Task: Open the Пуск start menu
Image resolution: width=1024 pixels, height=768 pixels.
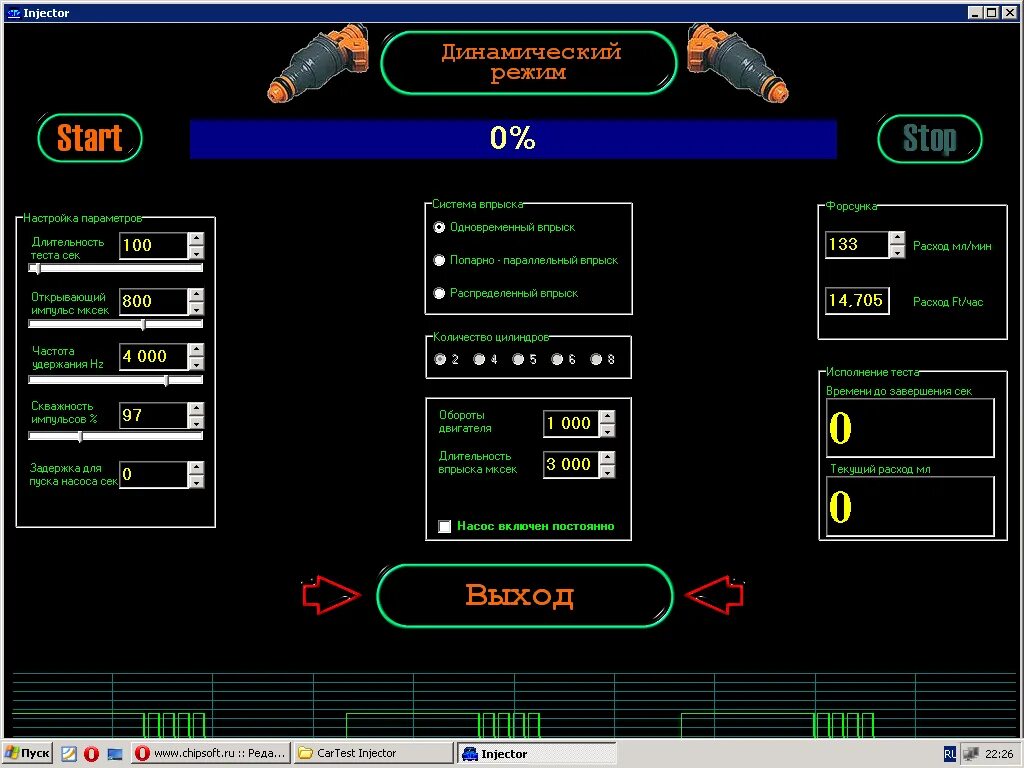Action: 28,754
